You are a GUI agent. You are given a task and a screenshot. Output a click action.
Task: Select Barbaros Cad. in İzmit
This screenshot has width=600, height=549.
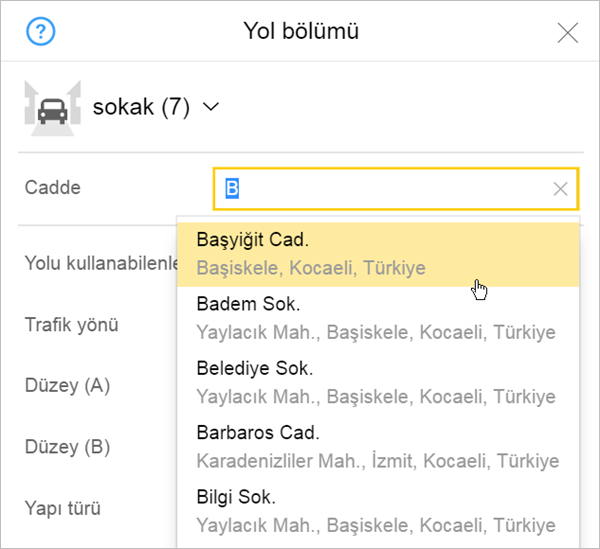[x=378, y=447]
